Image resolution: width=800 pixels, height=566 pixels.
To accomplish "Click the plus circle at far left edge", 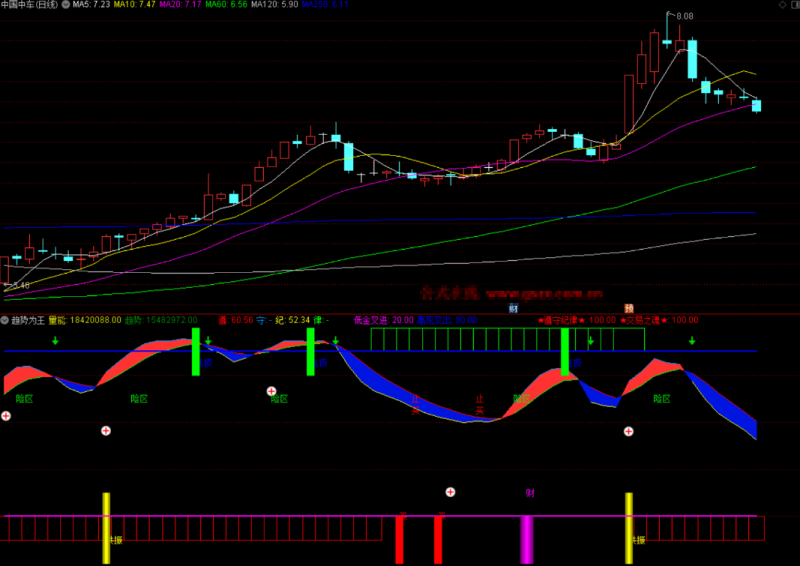I will (5, 415).
